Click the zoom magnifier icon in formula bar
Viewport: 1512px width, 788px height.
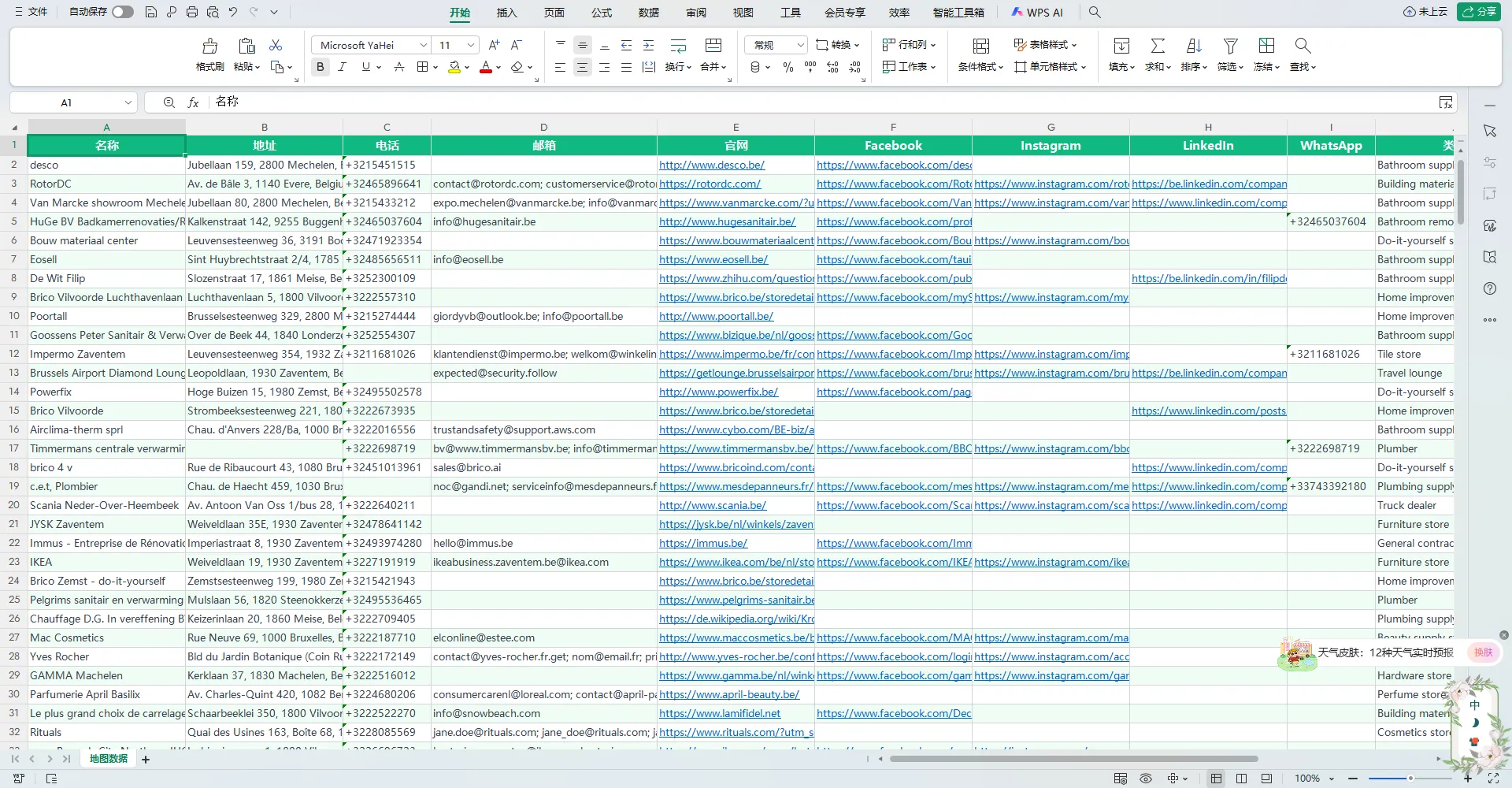pos(169,102)
